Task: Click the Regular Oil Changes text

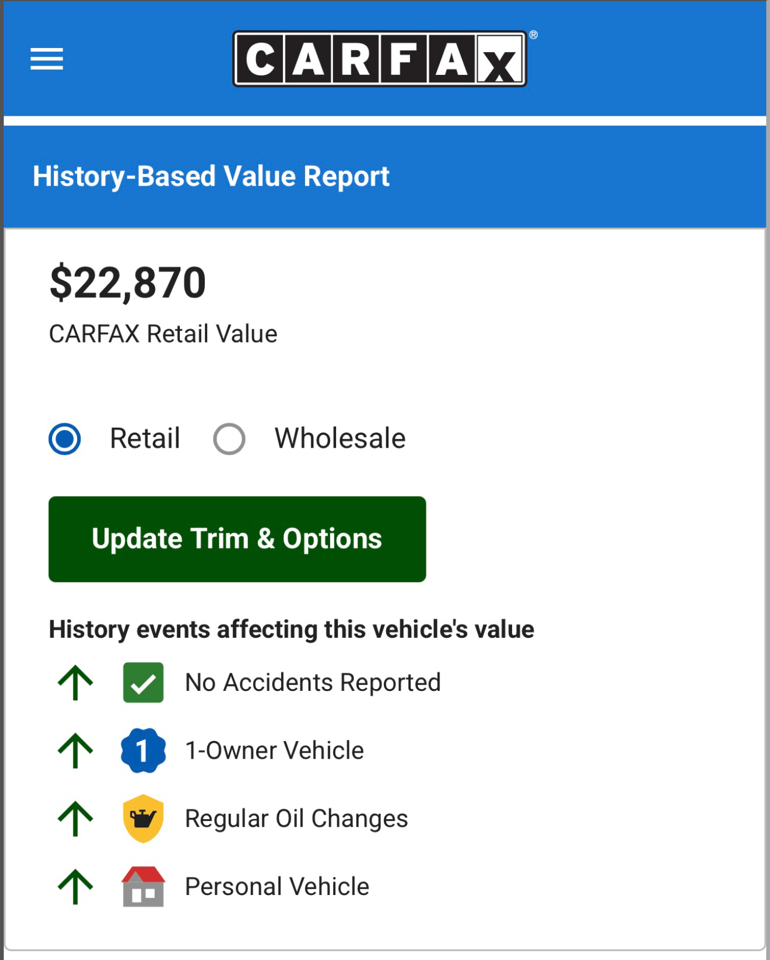Action: tap(296, 819)
